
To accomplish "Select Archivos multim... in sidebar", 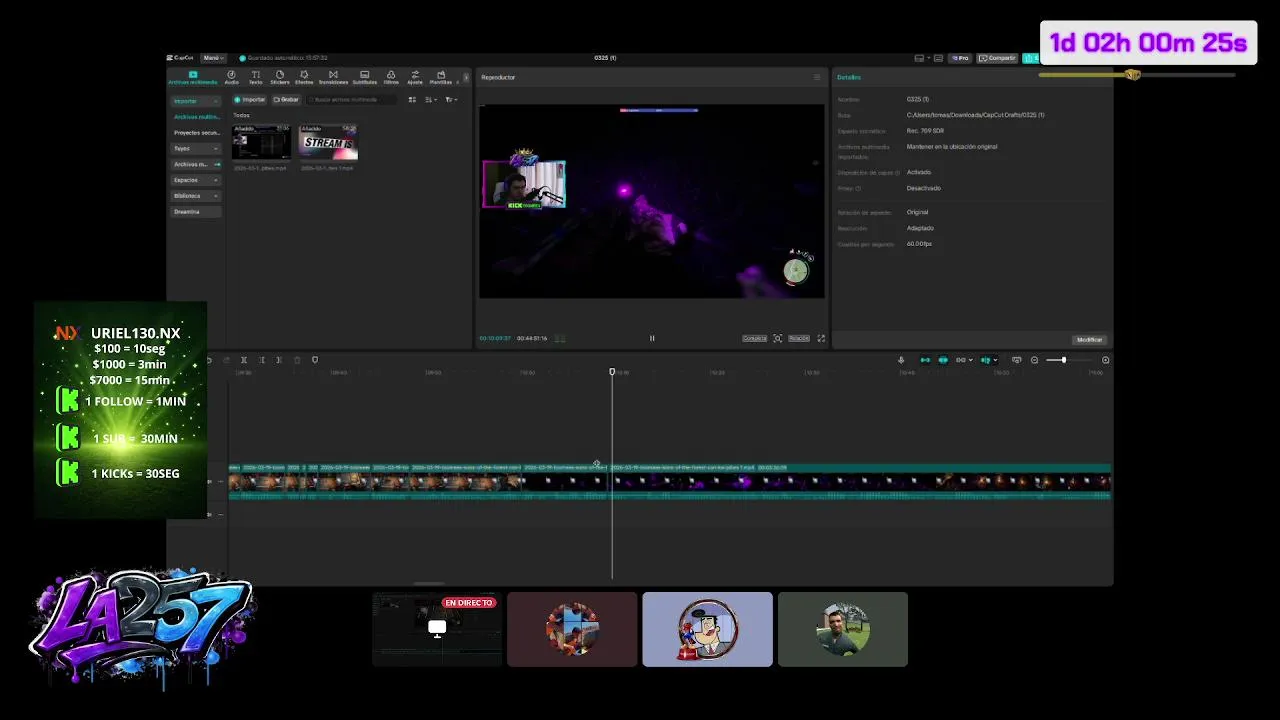I will (x=196, y=117).
